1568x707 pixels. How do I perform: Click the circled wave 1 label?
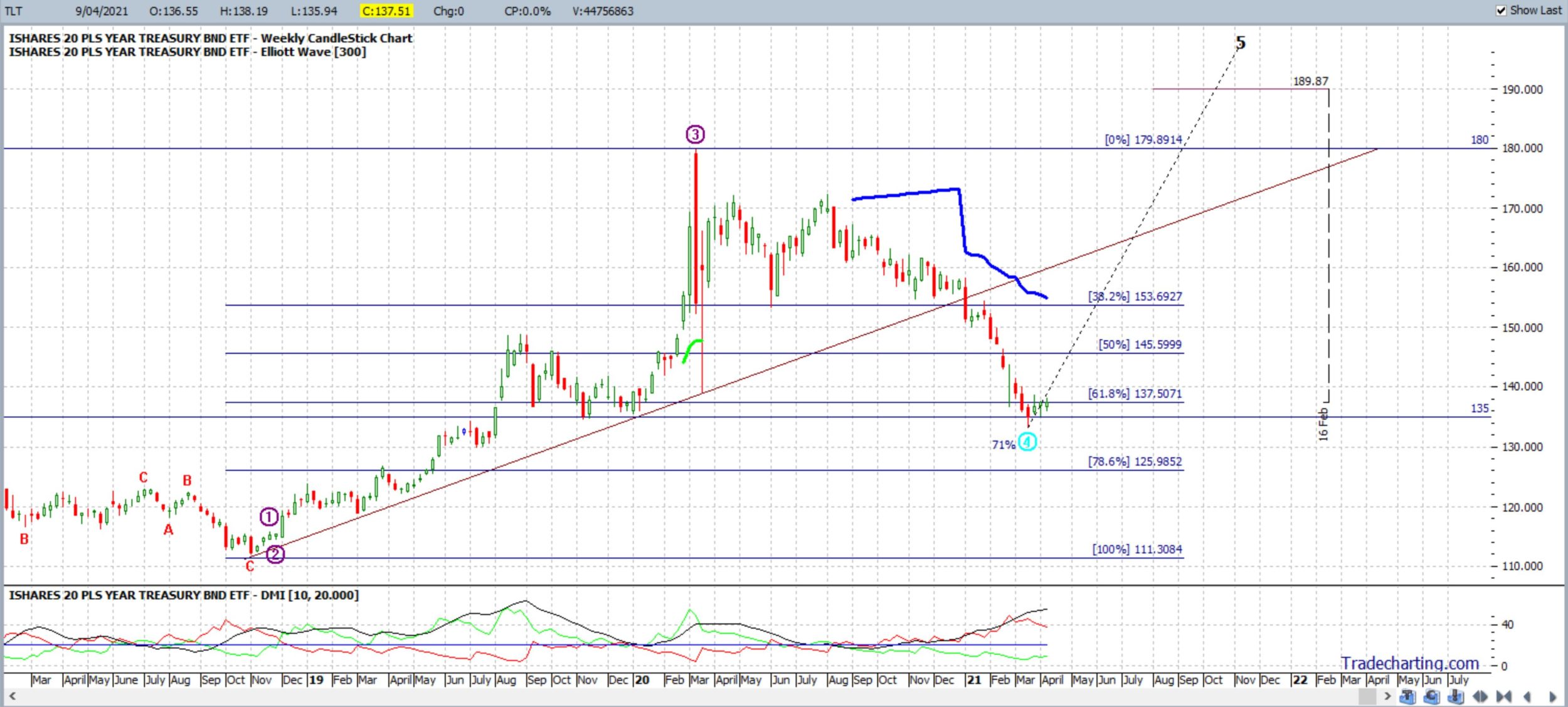269,517
